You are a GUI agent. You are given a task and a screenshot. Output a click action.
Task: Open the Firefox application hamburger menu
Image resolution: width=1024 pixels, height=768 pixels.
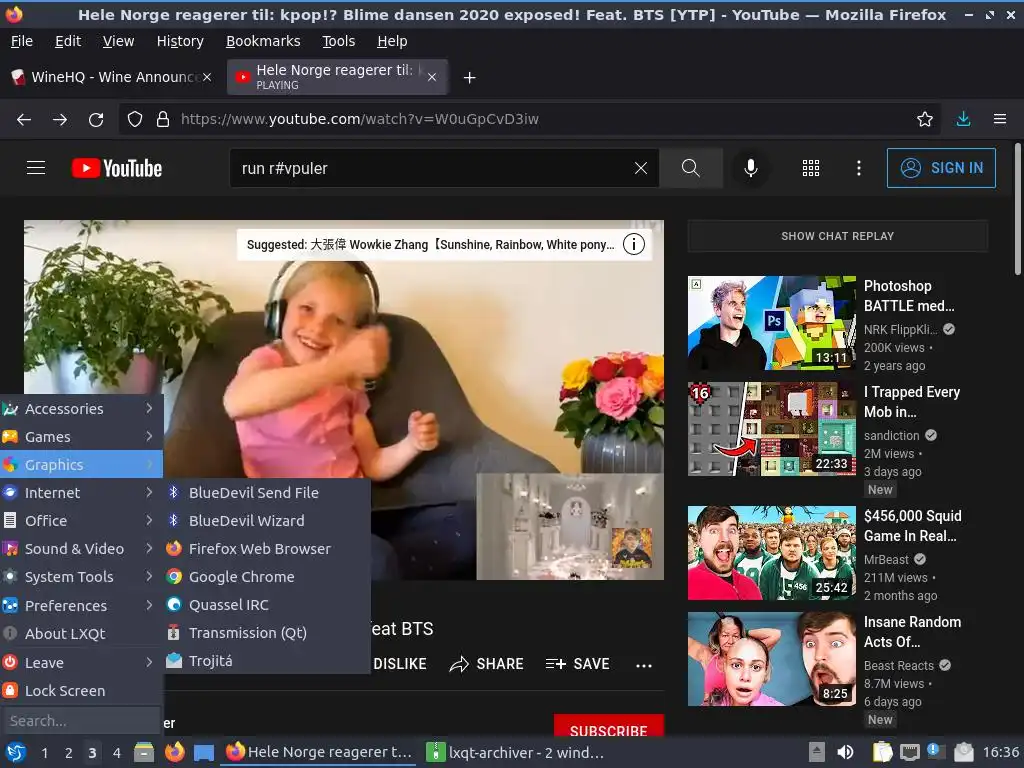(x=1000, y=119)
